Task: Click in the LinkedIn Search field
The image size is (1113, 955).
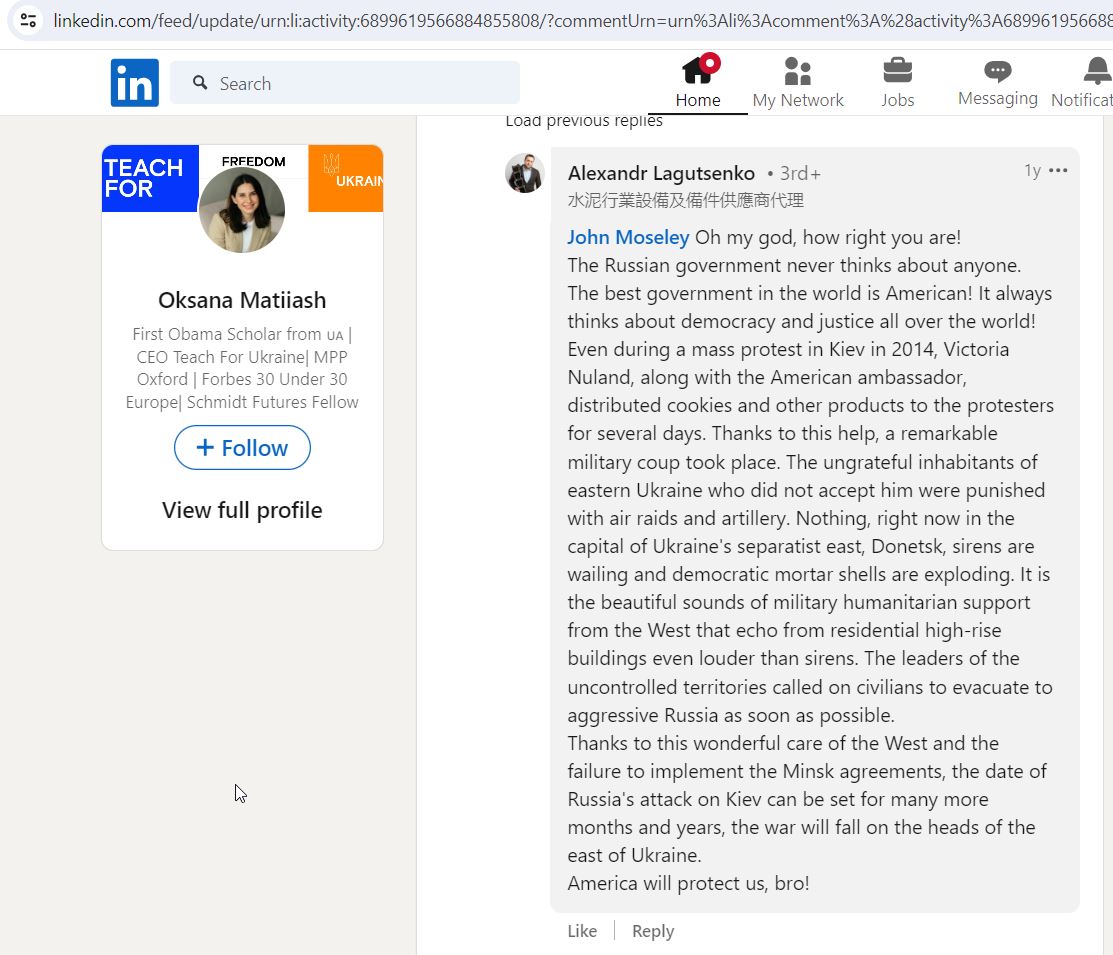Action: (x=345, y=83)
